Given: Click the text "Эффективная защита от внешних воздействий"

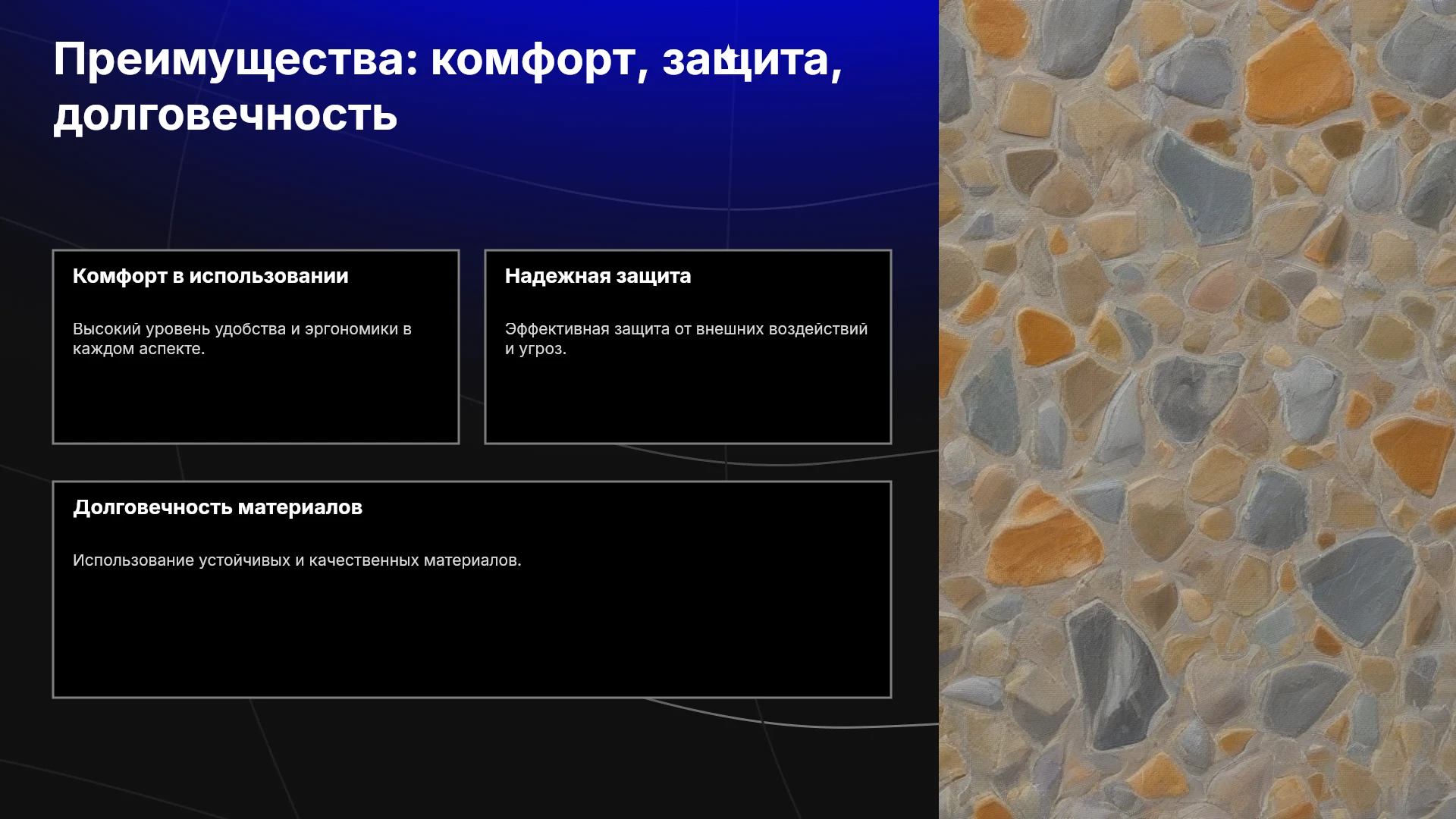Looking at the screenshot, I should (x=686, y=329).
